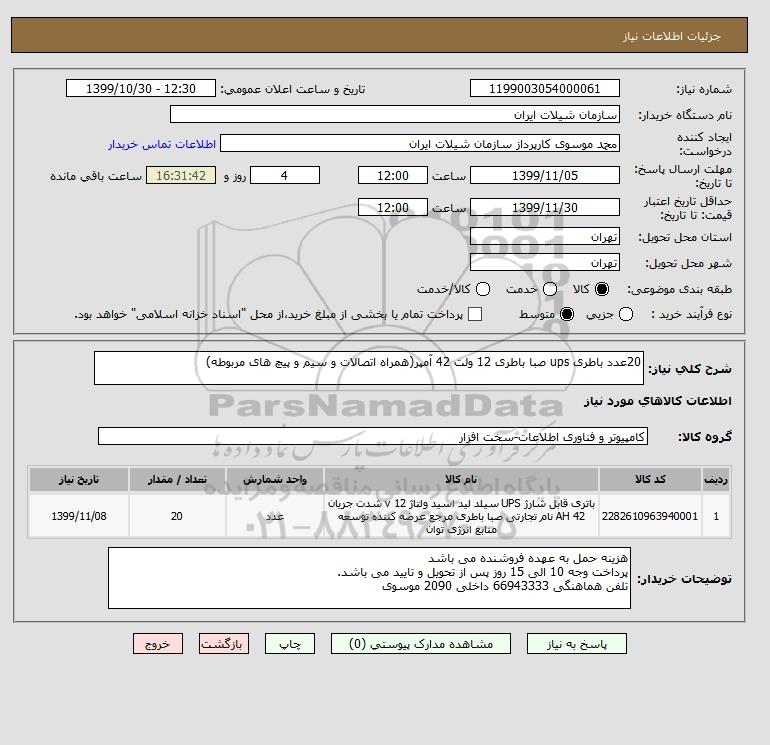Click the response deadline date 1399/11/05
The height and width of the screenshot is (745, 770).
545,175
